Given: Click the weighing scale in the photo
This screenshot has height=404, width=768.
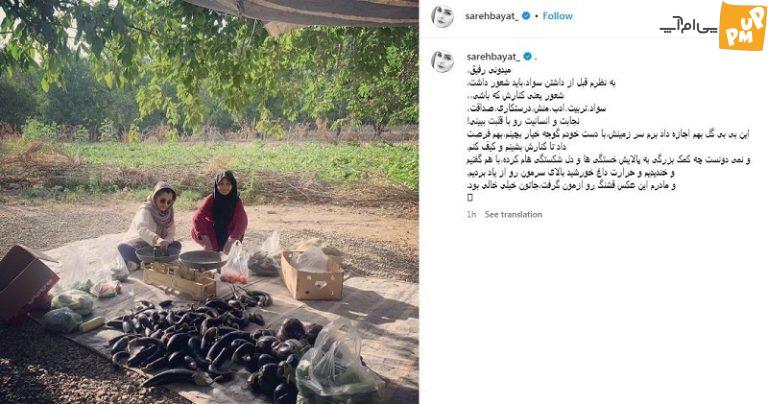Looking at the screenshot, I should click(181, 272).
